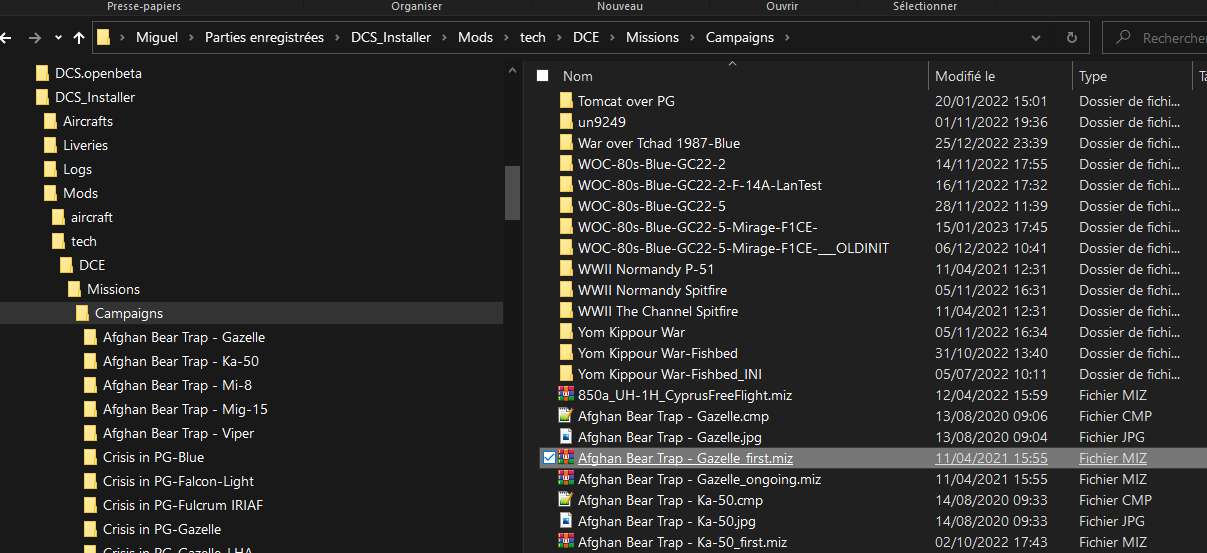This screenshot has width=1207, height=553.
Task: Select DCS.openbeta in the tree
Action: pyautogui.click(x=99, y=73)
